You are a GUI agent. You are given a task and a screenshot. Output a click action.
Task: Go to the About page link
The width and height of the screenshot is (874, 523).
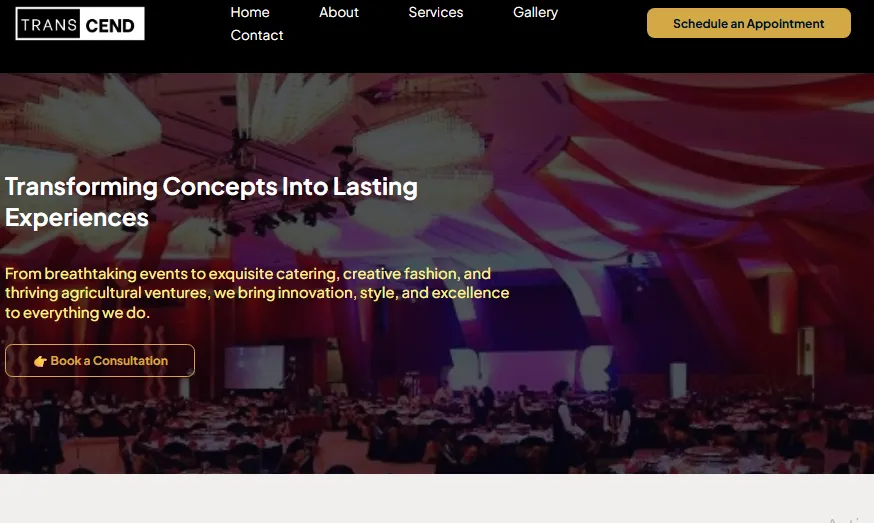(339, 12)
